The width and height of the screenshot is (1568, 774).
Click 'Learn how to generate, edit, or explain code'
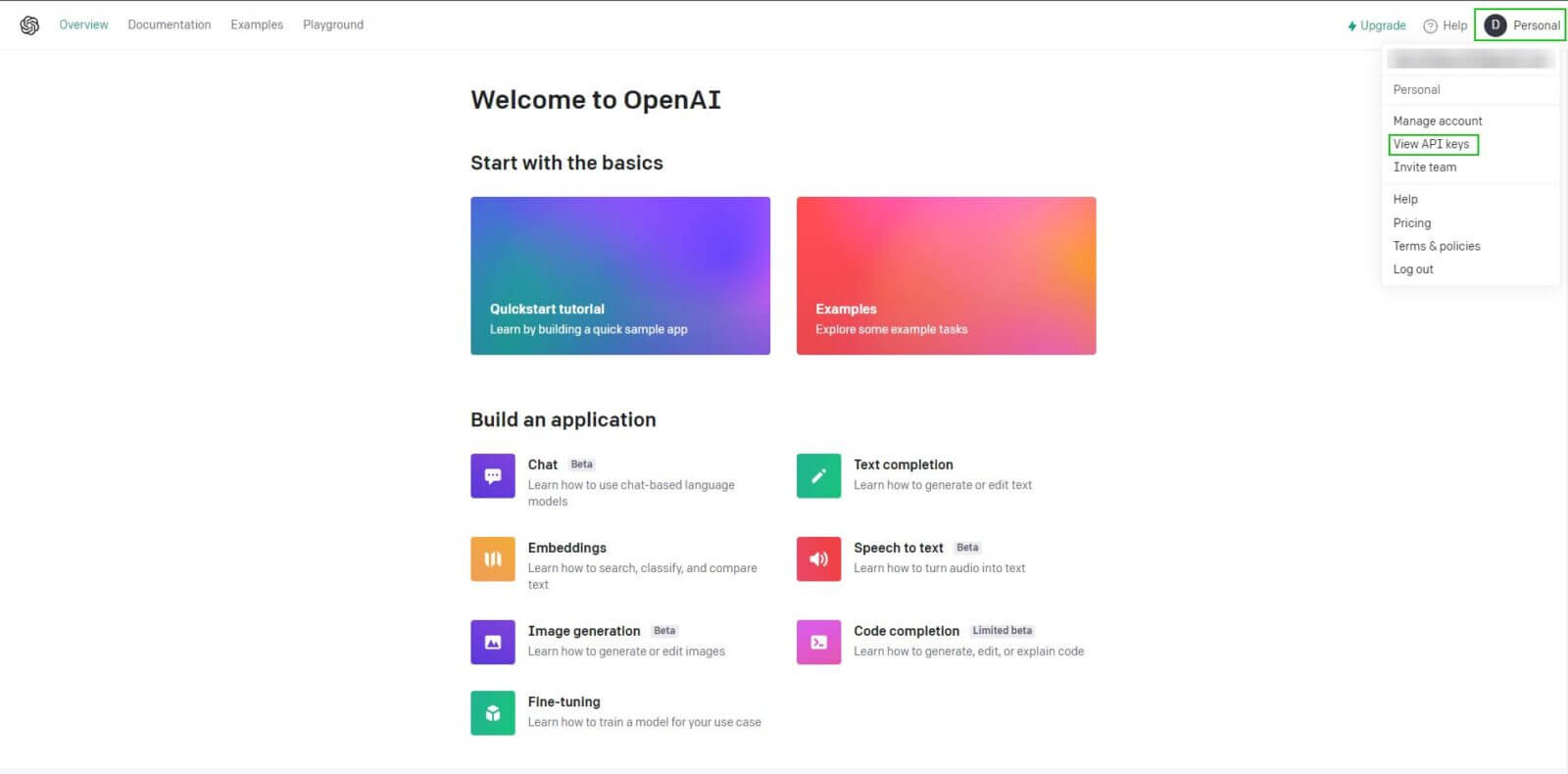tap(968, 652)
